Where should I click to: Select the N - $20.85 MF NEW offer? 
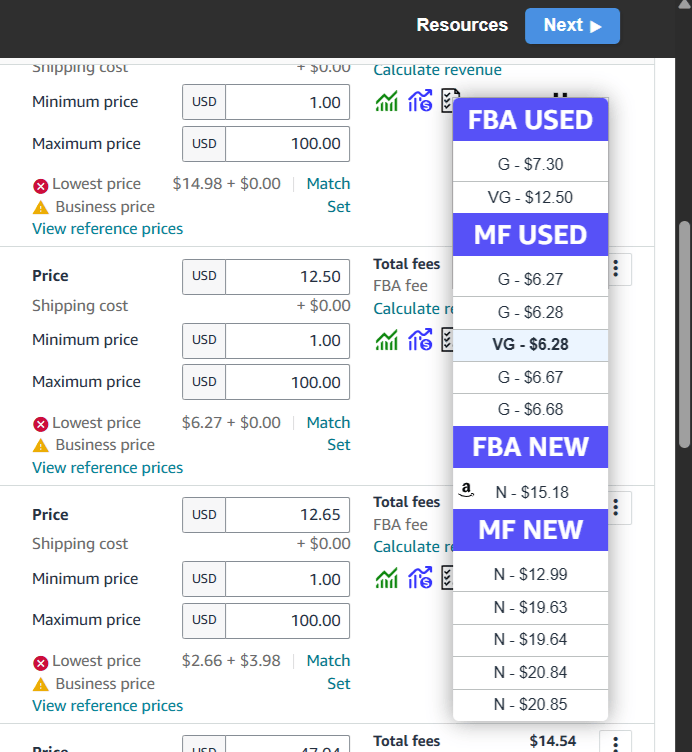pos(530,704)
